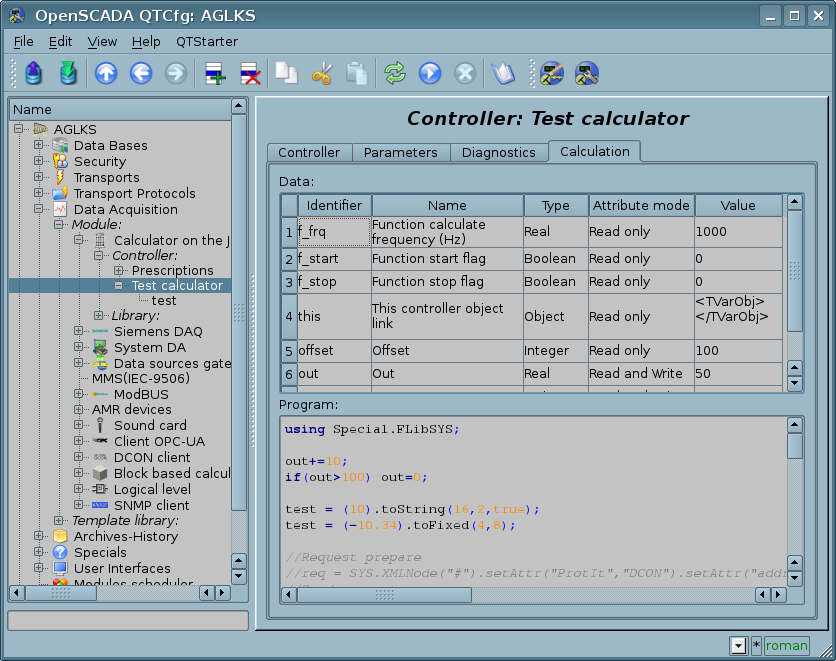Switch to the Diagnostics tab
The image size is (836, 661).
coord(498,152)
